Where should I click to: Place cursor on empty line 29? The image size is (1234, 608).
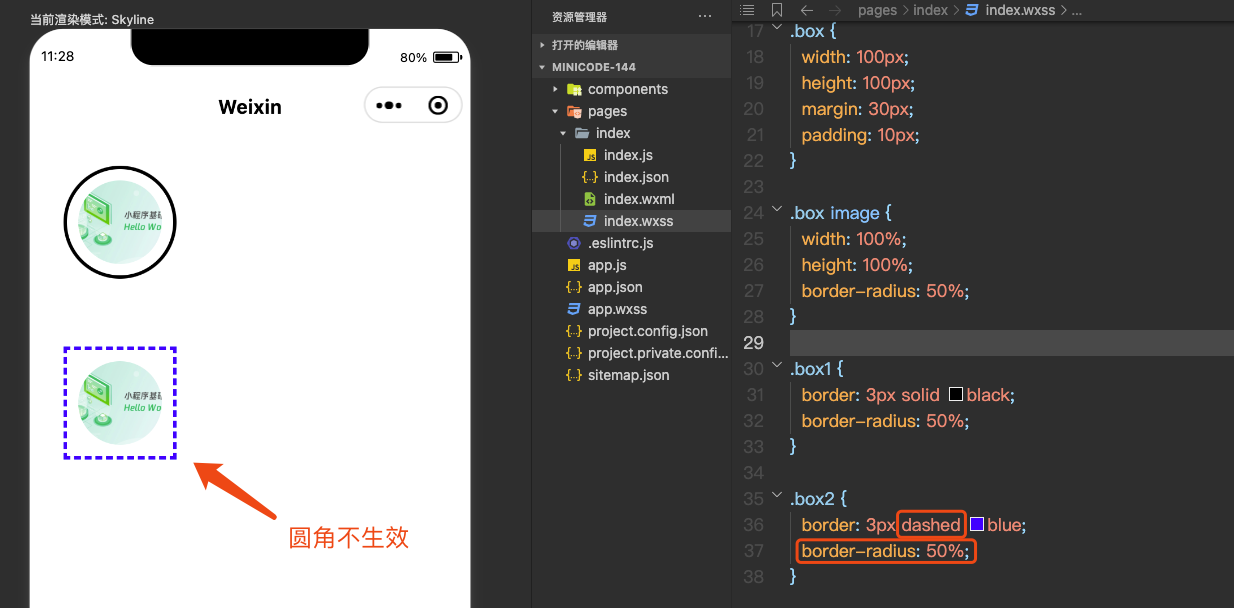coord(1010,343)
